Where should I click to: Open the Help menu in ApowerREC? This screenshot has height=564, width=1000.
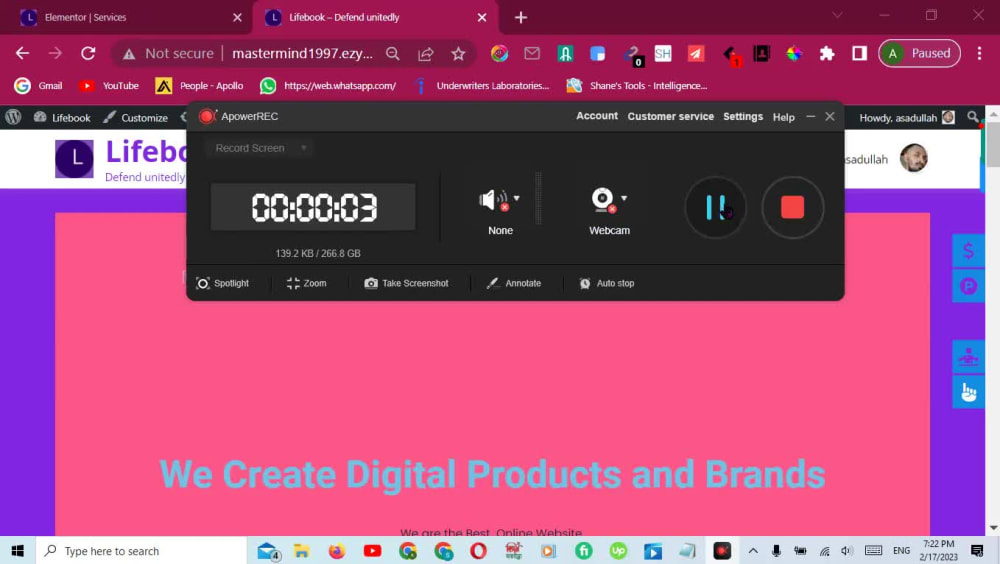pyautogui.click(x=784, y=117)
